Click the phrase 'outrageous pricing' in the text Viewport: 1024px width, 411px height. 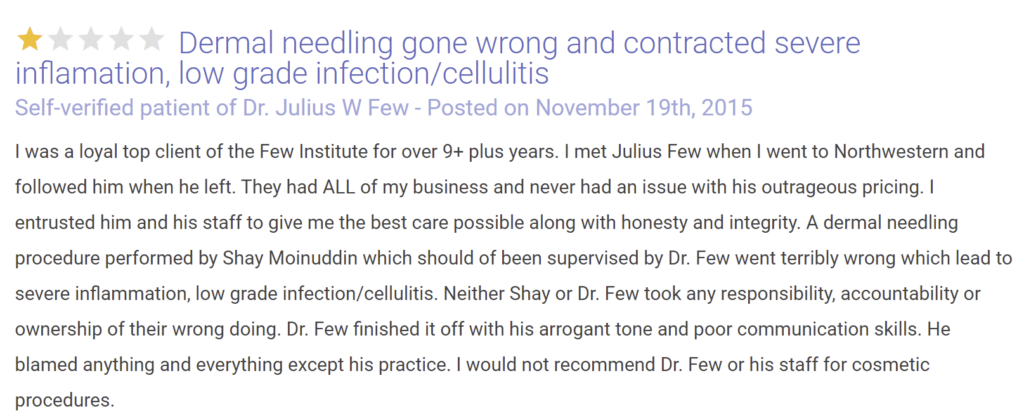(844, 188)
